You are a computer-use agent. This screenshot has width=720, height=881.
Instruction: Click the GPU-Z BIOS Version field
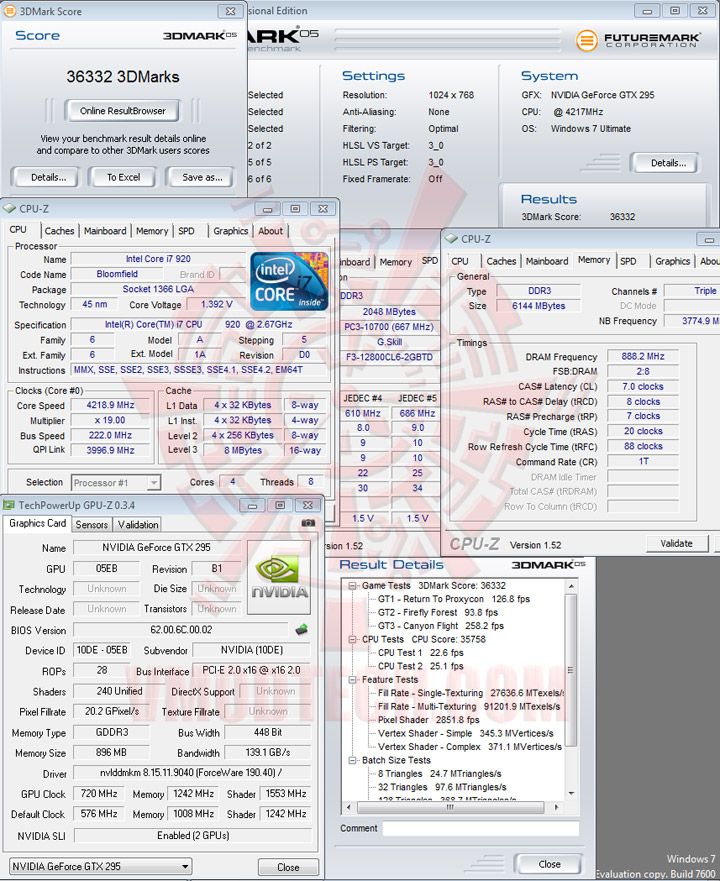click(181, 630)
